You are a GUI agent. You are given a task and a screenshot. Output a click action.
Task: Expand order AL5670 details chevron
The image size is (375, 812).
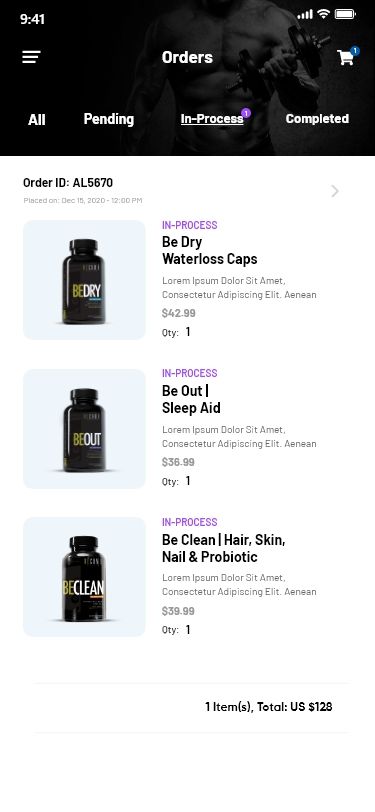(335, 191)
